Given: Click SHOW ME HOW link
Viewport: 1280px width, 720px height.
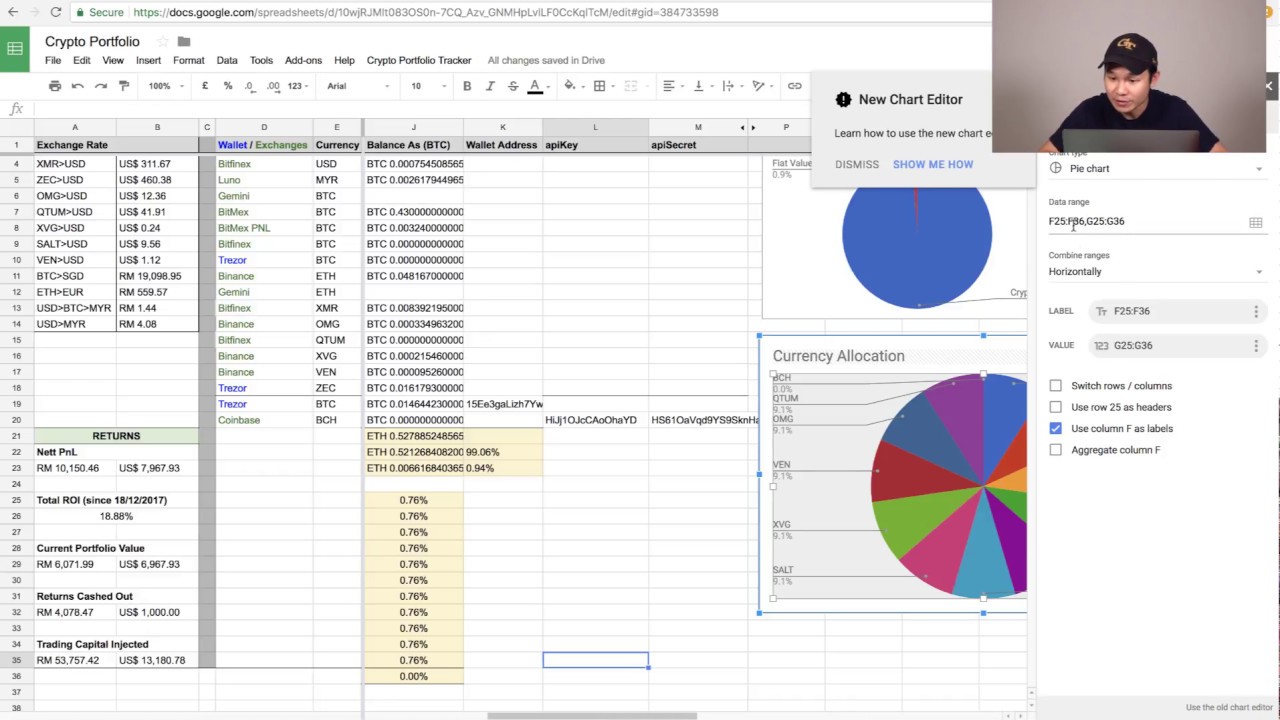Looking at the screenshot, I should pos(933,164).
